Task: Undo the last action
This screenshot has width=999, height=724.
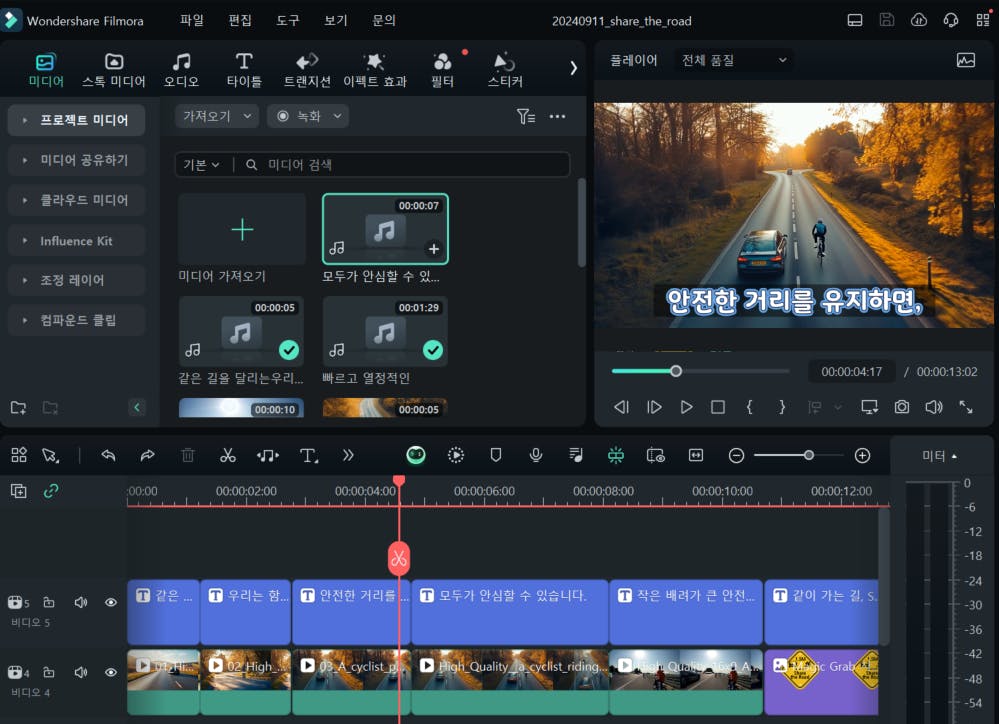Action: (x=108, y=455)
